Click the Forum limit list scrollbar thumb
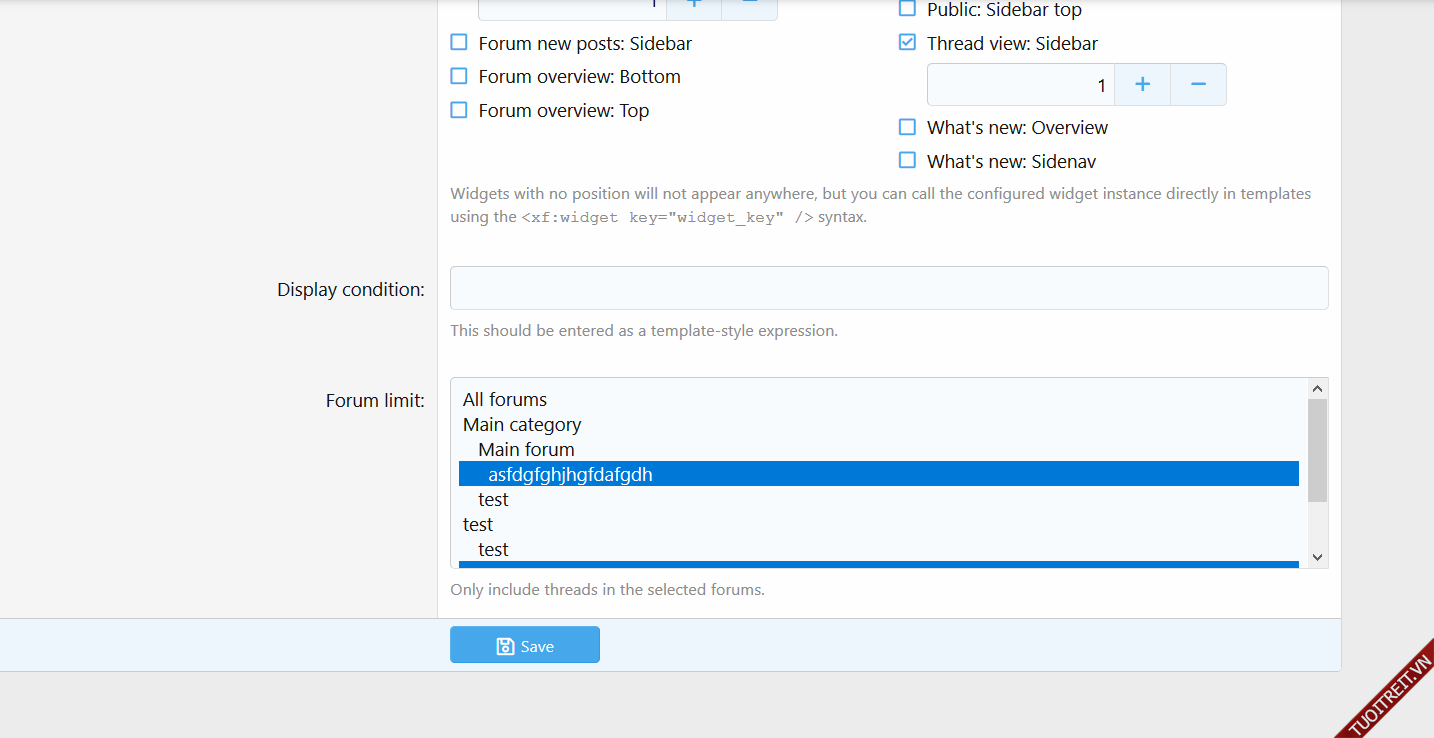Viewport: 1434px width, 738px height. click(x=1317, y=450)
